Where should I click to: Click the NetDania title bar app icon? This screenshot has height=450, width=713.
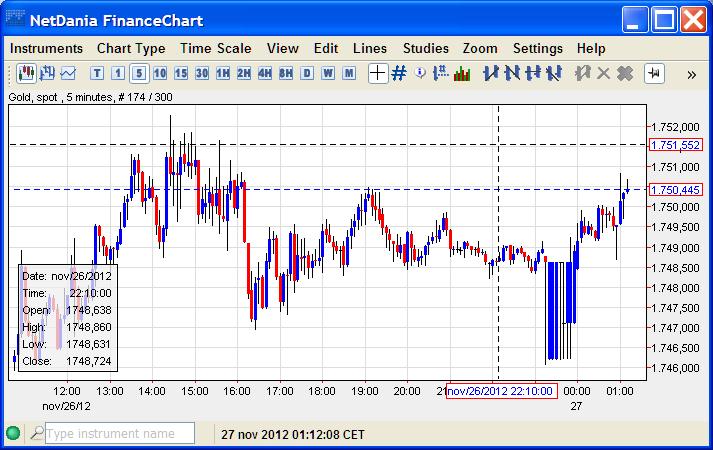coord(15,19)
